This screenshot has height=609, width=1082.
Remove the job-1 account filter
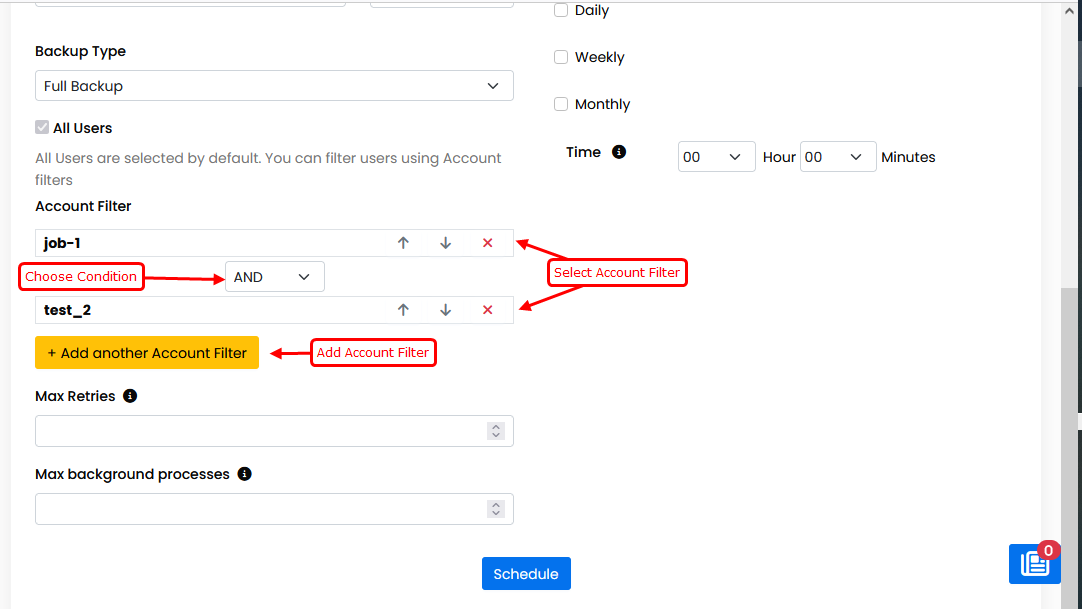[x=488, y=243]
